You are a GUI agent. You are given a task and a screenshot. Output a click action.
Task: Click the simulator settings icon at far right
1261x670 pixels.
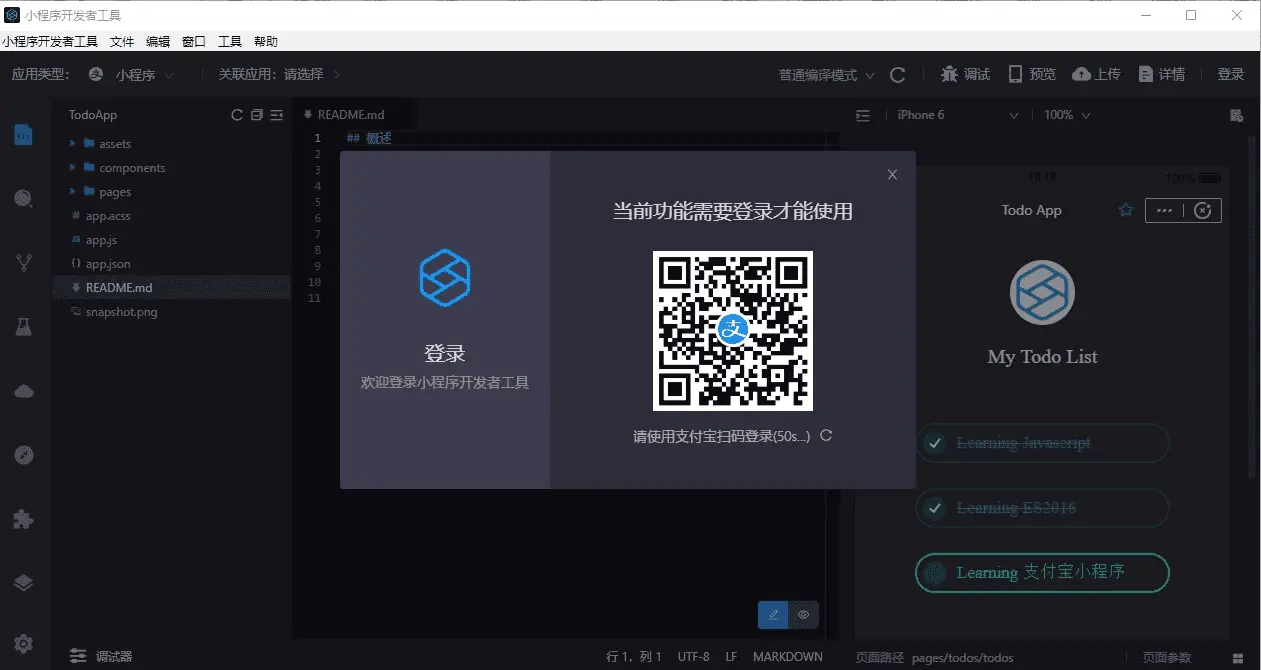point(1236,115)
